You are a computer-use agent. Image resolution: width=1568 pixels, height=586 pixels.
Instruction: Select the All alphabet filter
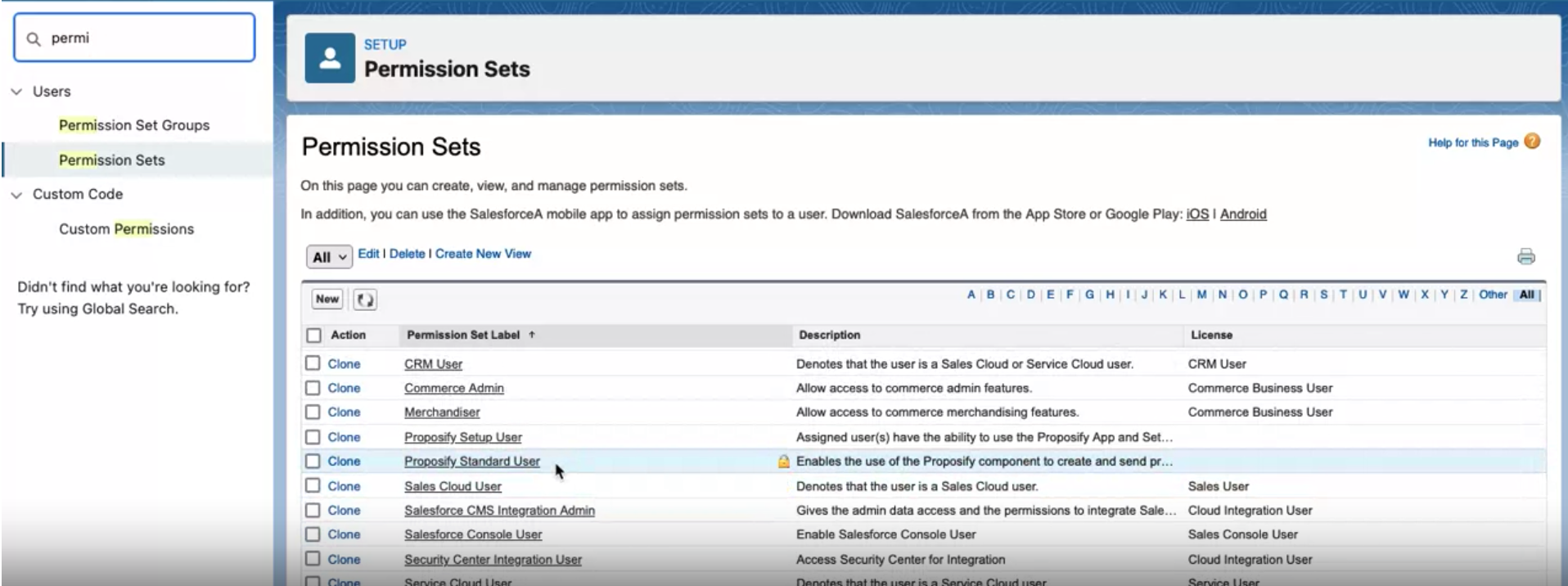click(1527, 295)
